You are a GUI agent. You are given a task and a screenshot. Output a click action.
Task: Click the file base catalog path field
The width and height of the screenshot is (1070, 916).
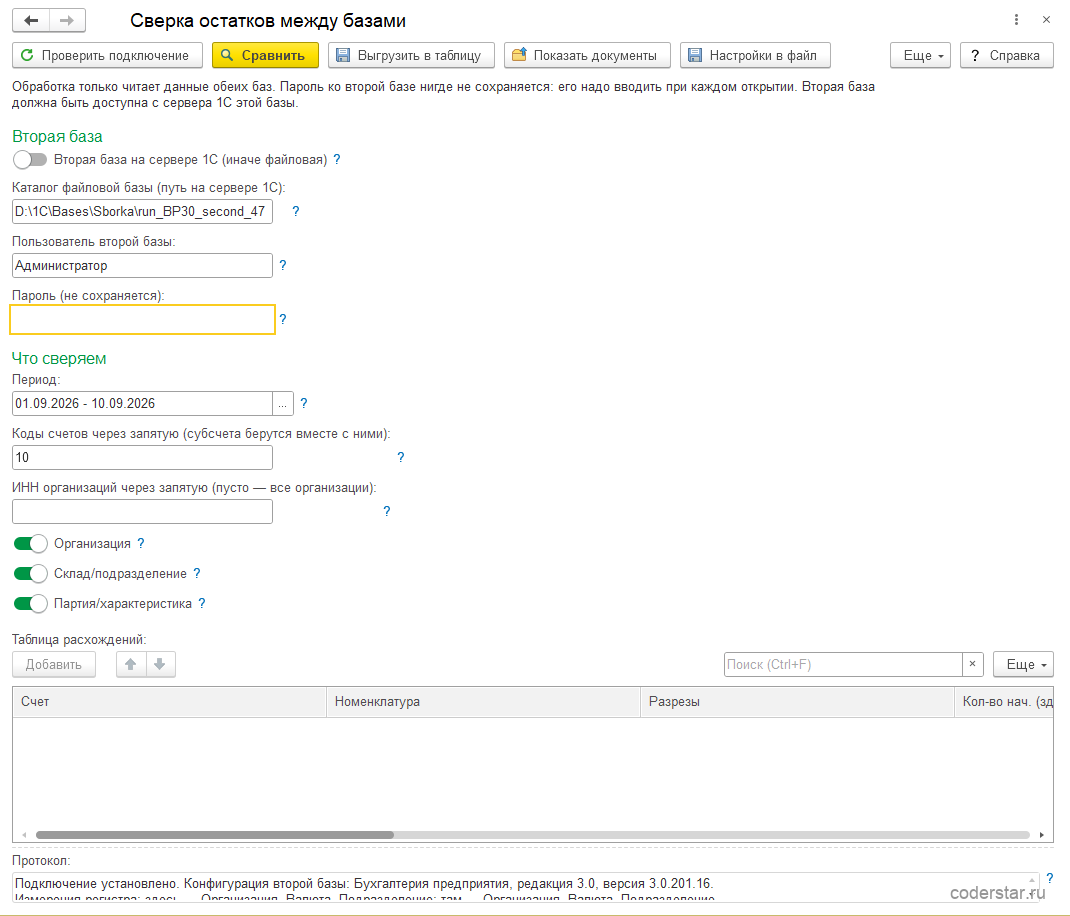pos(143,212)
